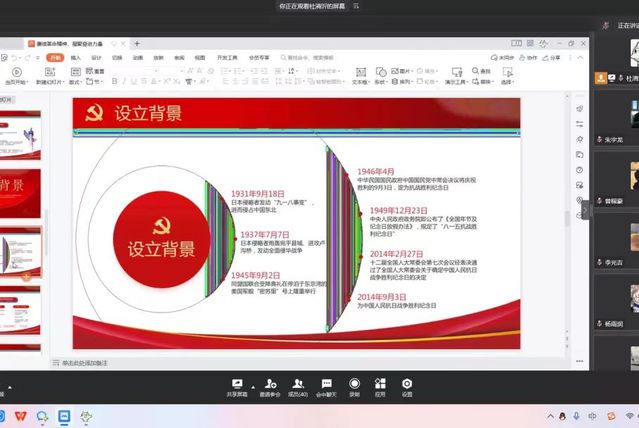The width and height of the screenshot is (639, 428).
Task: Add a new document tab with plus
Action: [x=137, y=44]
